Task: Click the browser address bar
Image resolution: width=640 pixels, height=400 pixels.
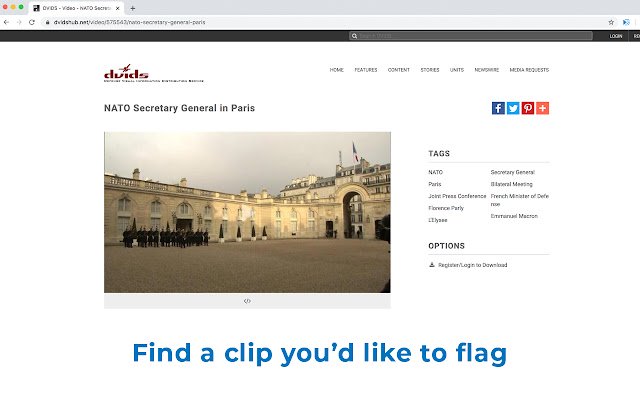Action: [322, 22]
